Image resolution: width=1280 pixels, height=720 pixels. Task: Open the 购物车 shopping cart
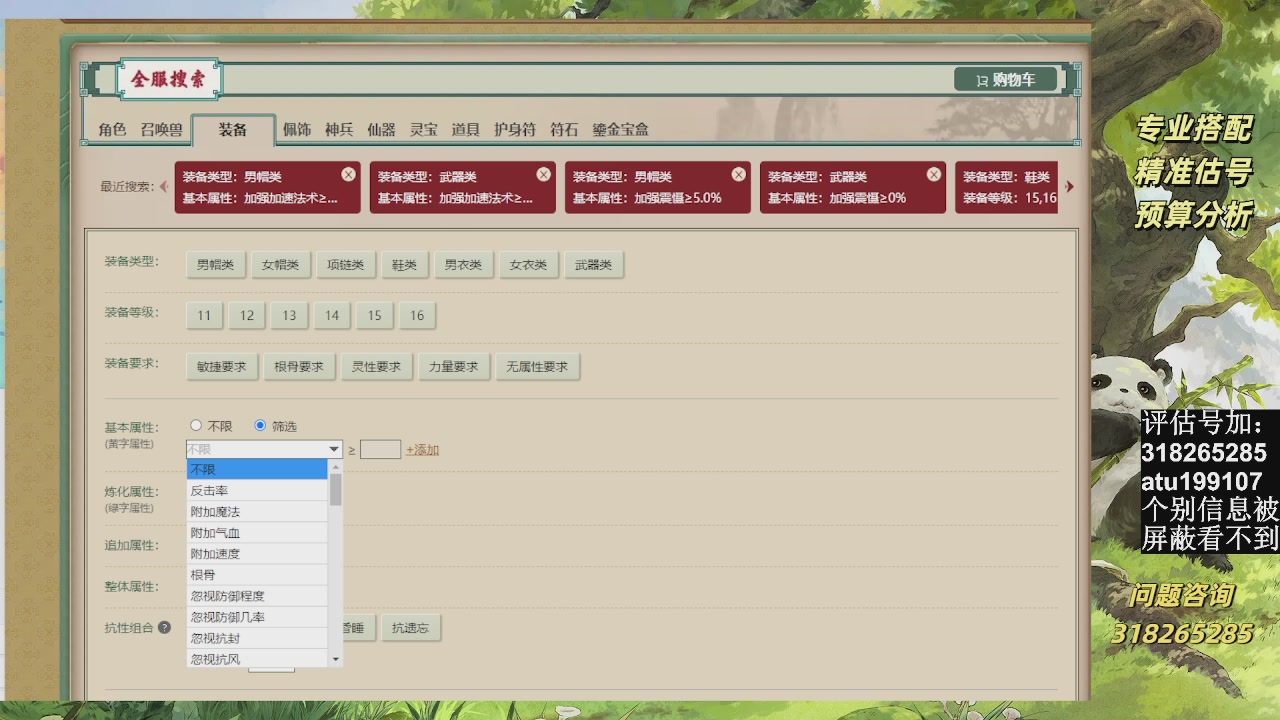coord(1005,80)
